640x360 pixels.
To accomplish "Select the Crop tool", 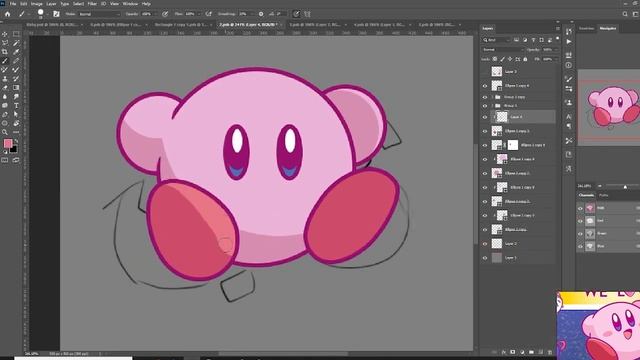I will [5, 52].
